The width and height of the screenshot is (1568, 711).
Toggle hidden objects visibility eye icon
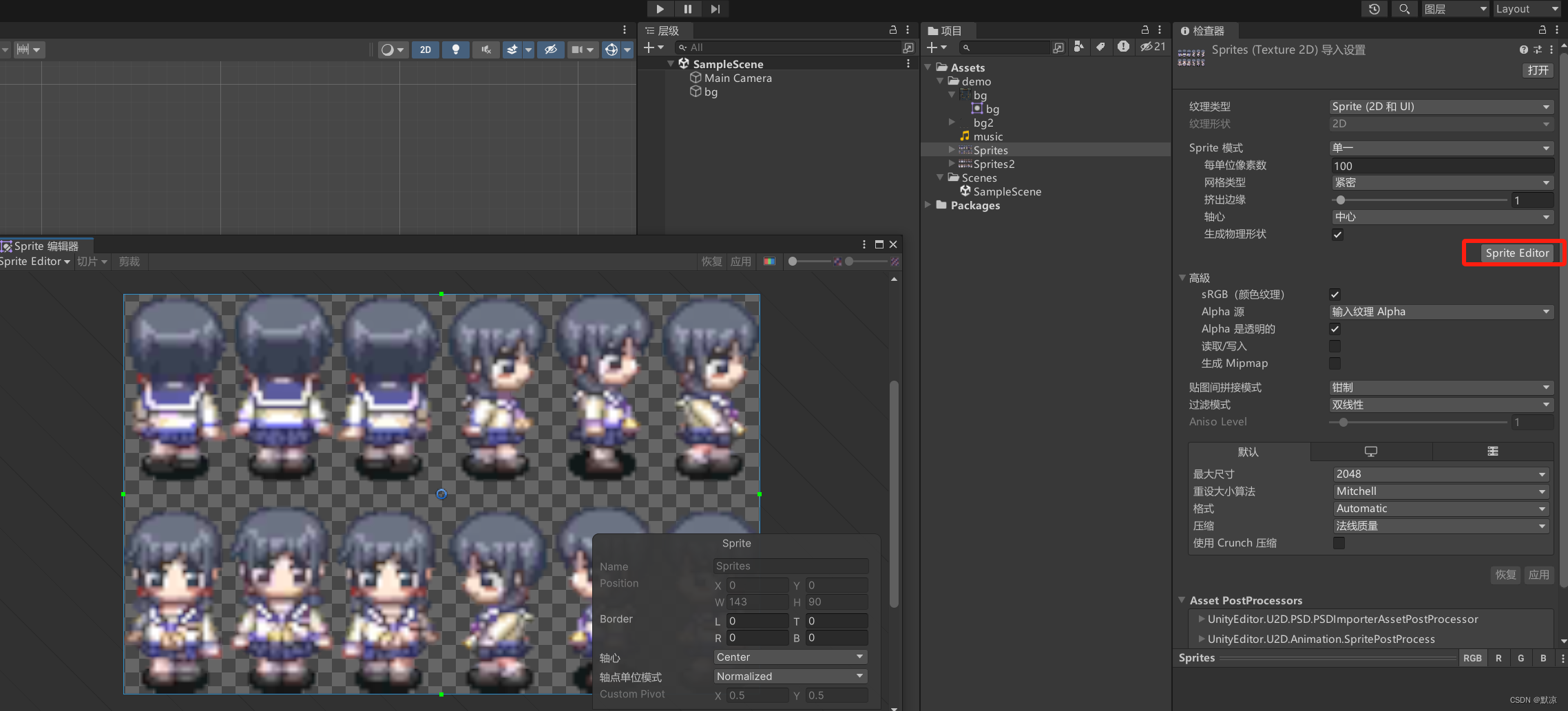(x=550, y=50)
